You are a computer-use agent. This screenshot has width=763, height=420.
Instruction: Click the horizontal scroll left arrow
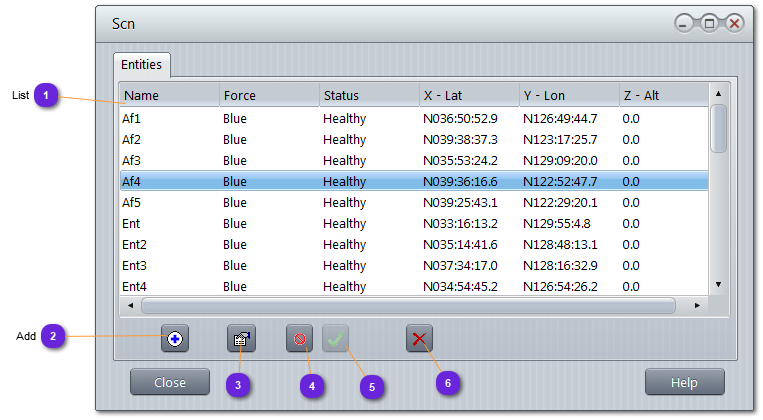tap(129, 304)
